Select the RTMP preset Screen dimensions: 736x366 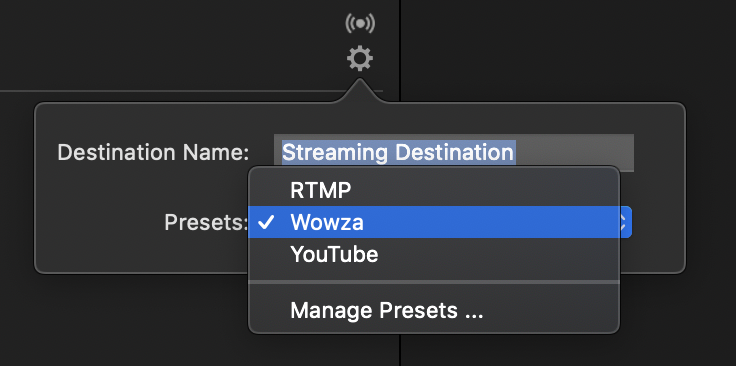[x=434, y=191]
